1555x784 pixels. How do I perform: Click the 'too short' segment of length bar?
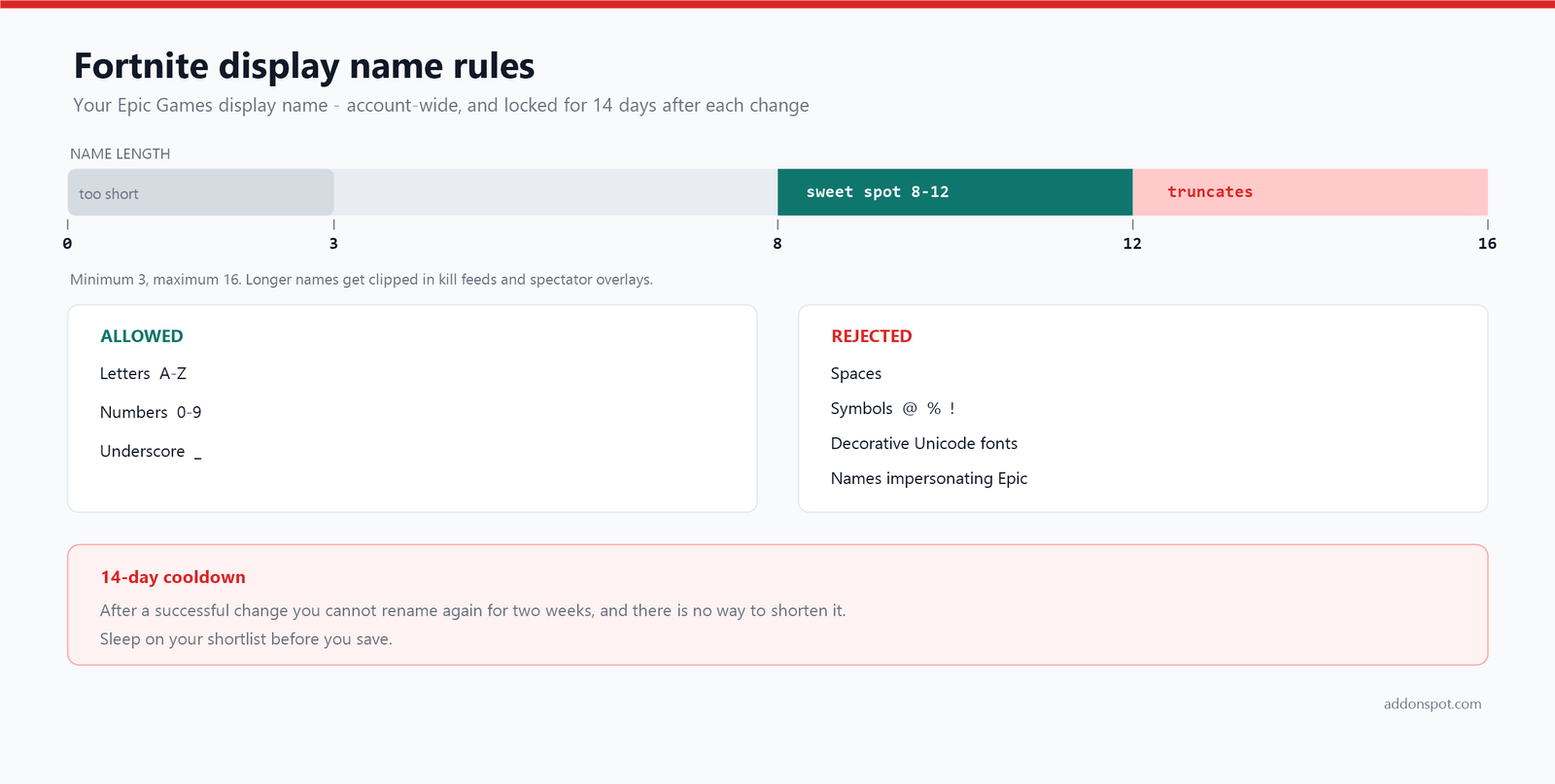coord(200,192)
